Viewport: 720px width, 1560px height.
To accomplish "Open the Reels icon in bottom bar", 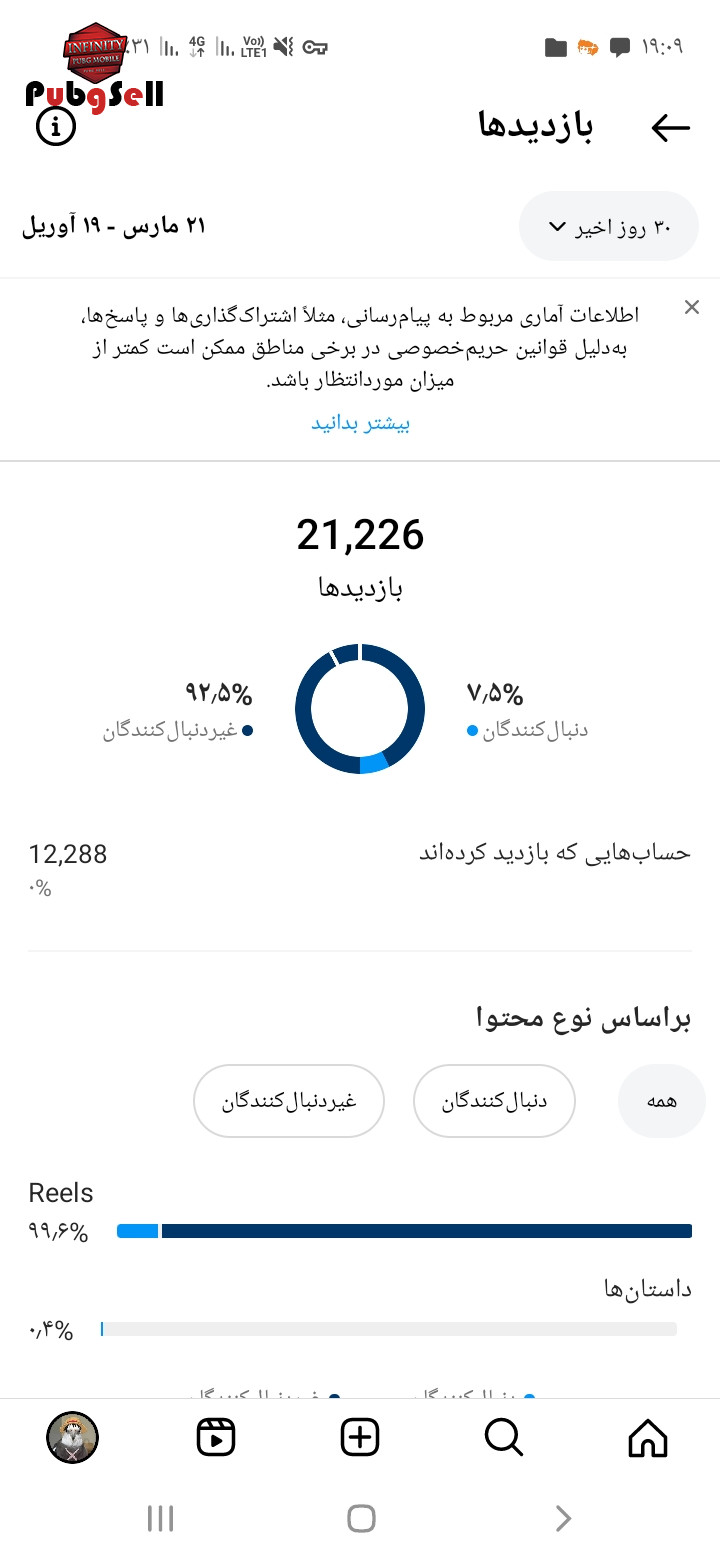I will tap(216, 1438).
